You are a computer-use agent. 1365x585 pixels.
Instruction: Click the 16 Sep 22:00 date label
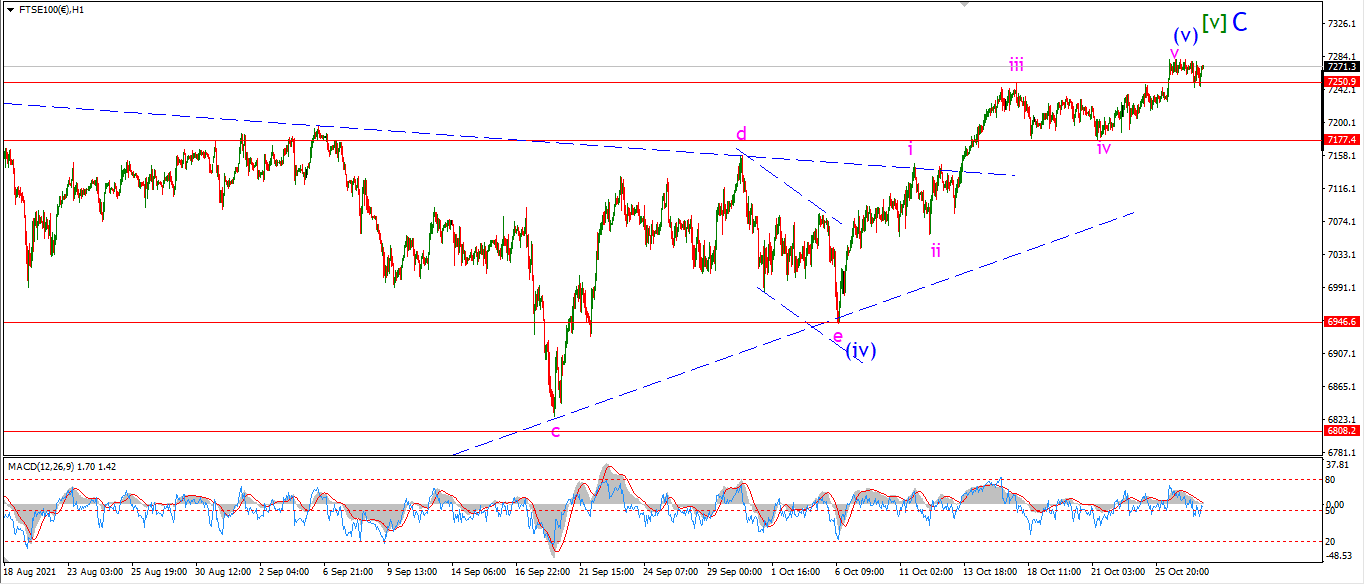tap(544, 572)
